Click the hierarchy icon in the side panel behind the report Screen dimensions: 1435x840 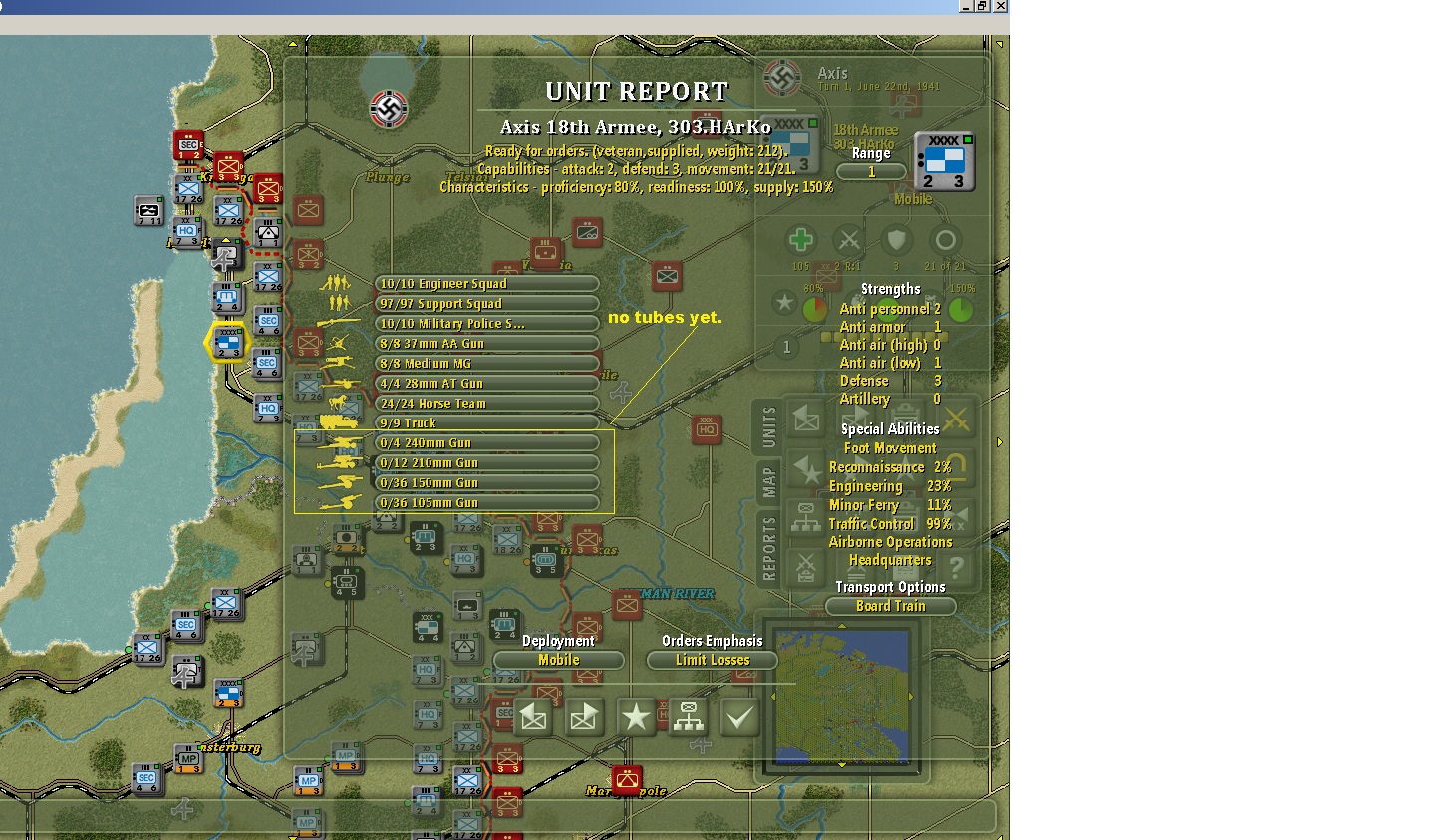pos(805,517)
